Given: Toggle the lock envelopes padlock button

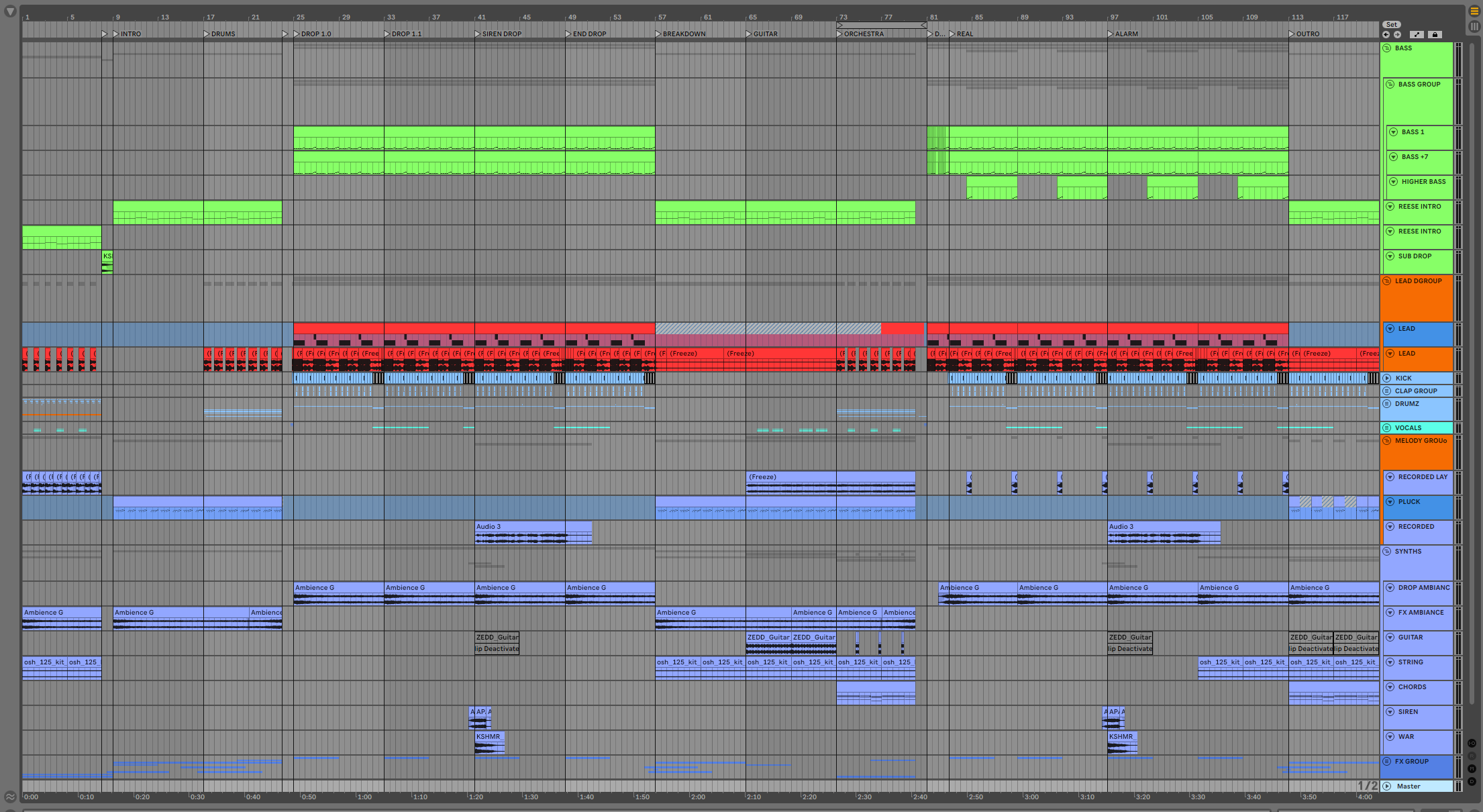Looking at the screenshot, I should tap(1435, 34).
